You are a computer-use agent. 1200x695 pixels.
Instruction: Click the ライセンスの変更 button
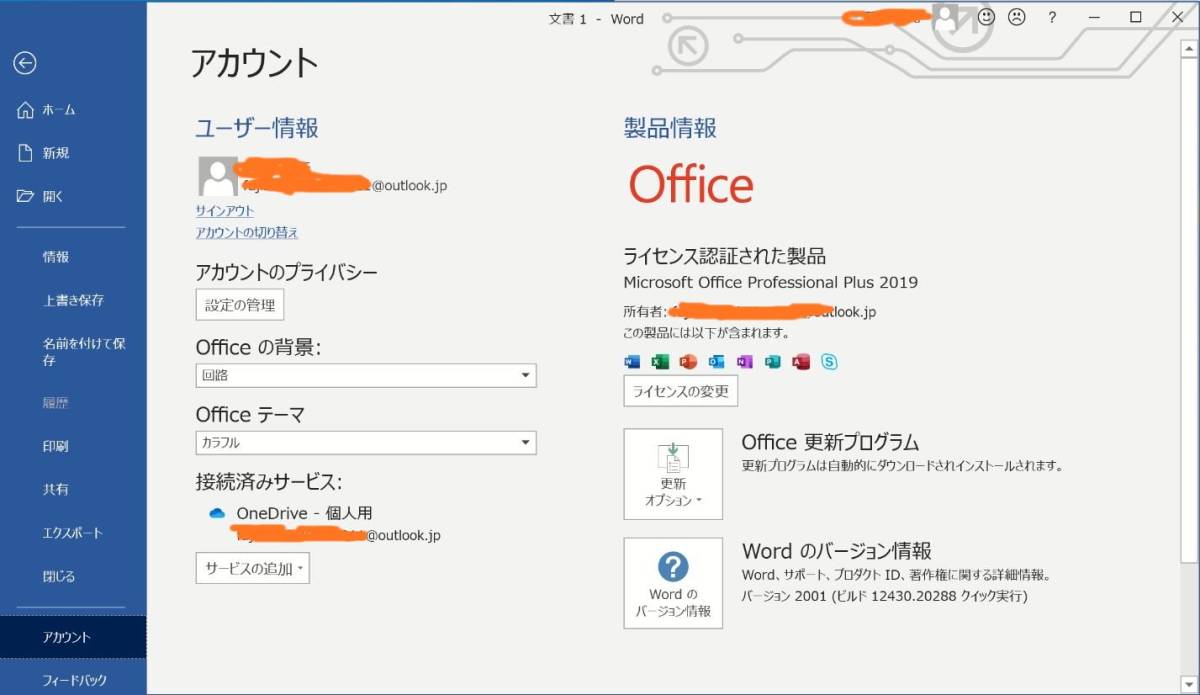click(x=681, y=391)
